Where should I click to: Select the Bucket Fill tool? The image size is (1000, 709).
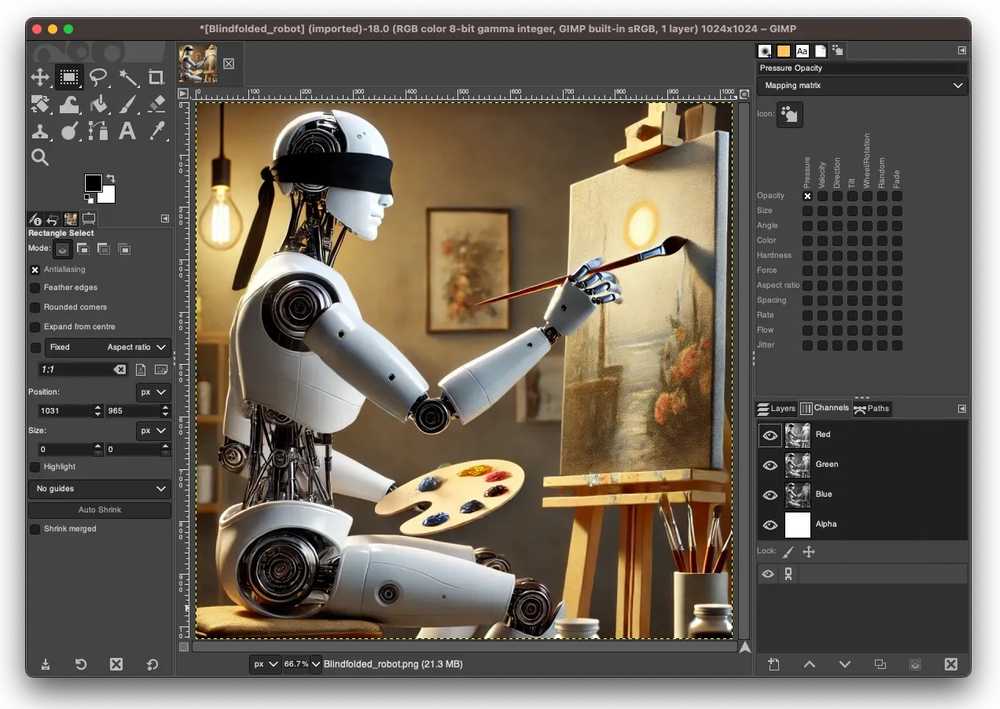click(98, 104)
